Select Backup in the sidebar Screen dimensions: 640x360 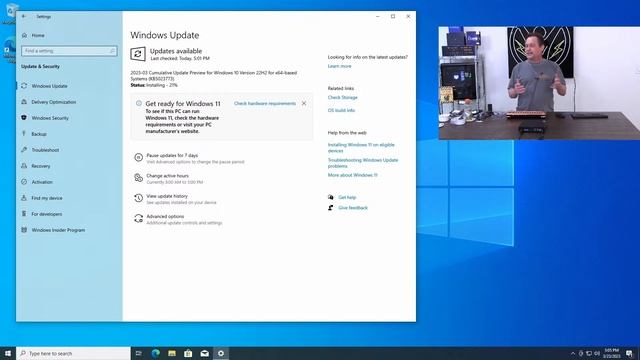pyautogui.click(x=39, y=134)
